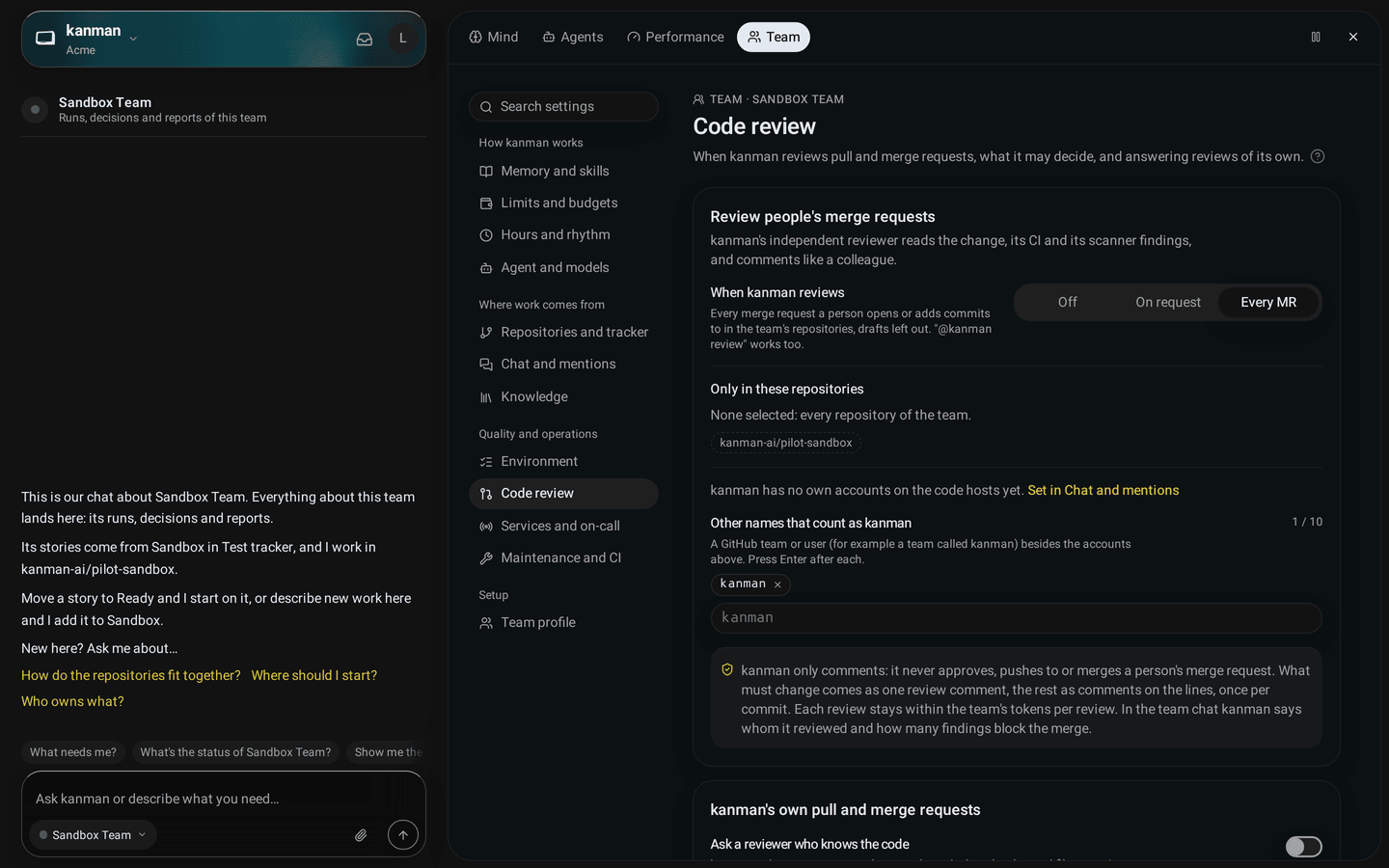
Task: Open the Knowledge settings page
Action: pyautogui.click(x=563, y=396)
